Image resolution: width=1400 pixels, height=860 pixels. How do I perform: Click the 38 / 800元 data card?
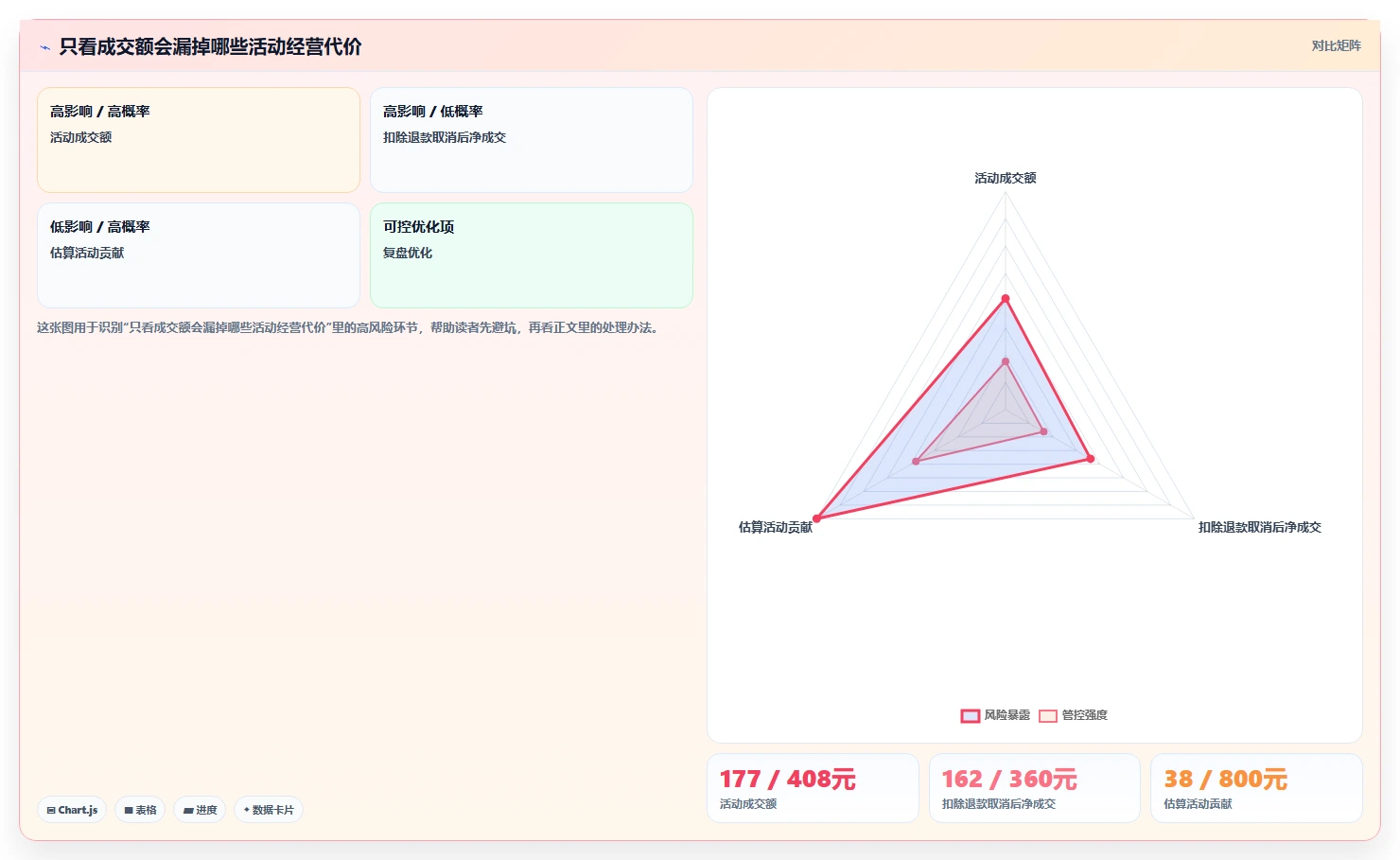click(x=1256, y=788)
